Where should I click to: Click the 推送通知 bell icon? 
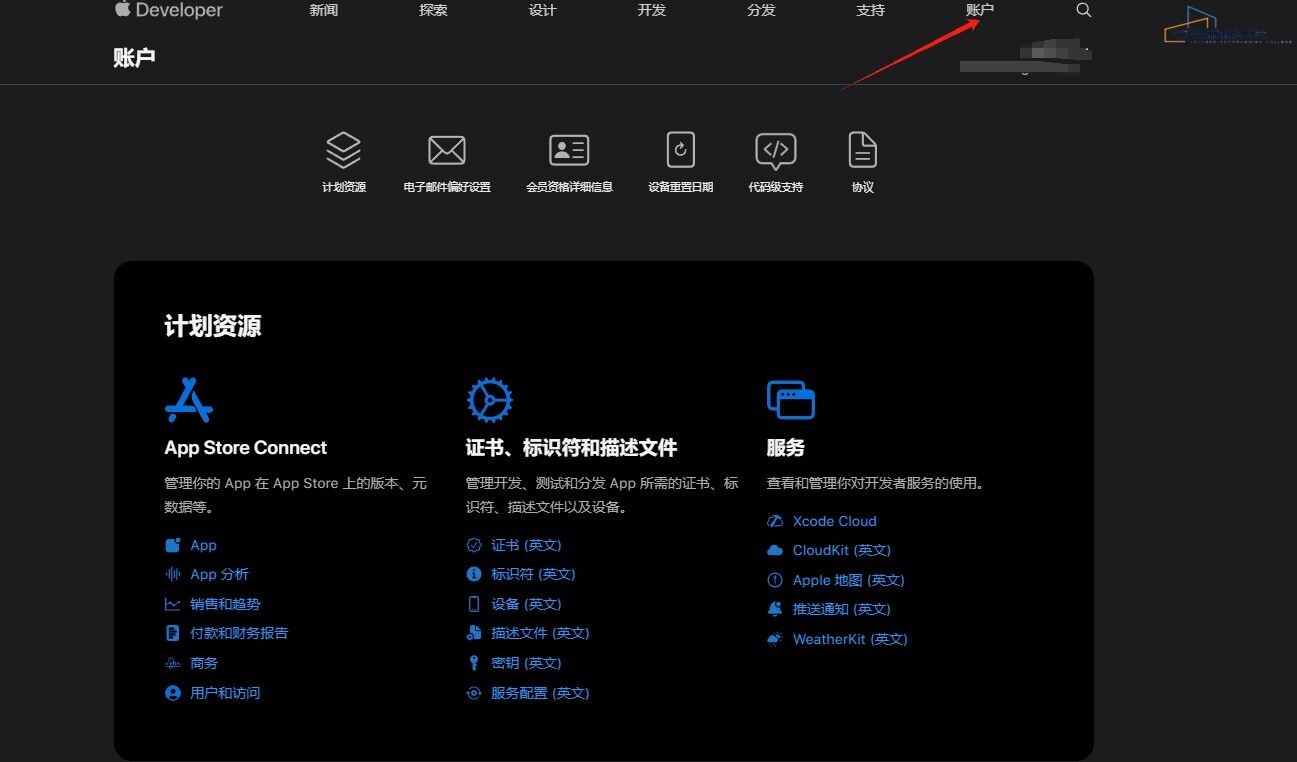pos(775,609)
